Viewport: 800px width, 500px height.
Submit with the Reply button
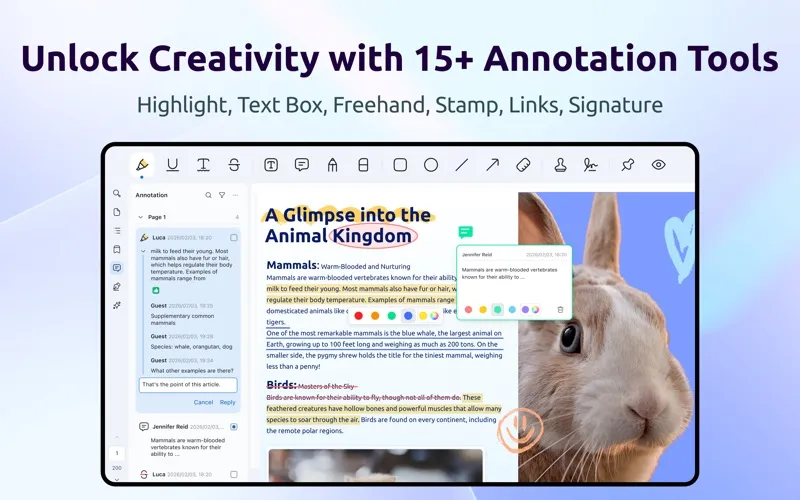tap(228, 403)
